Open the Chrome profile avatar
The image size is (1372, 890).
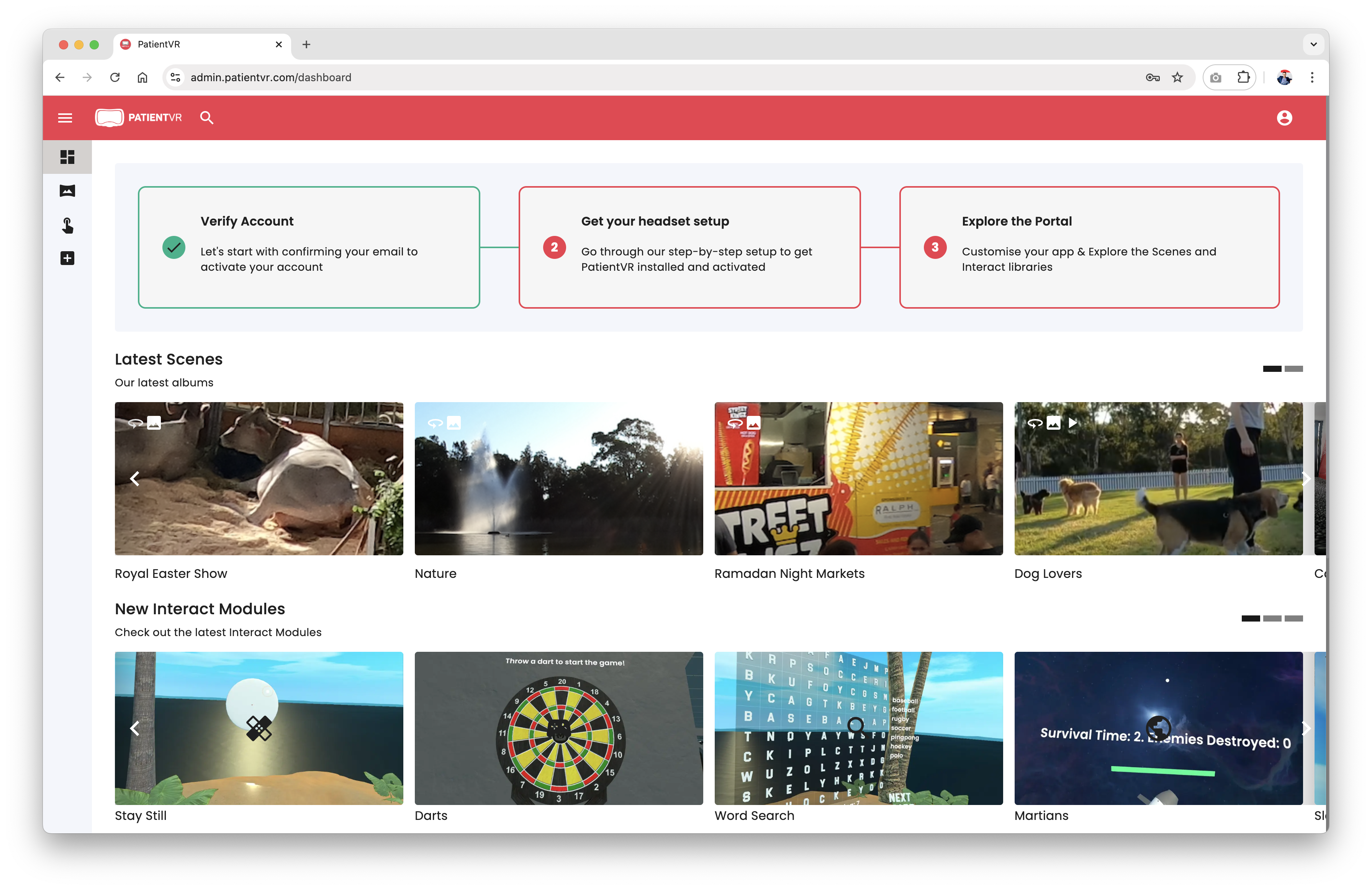1284,77
